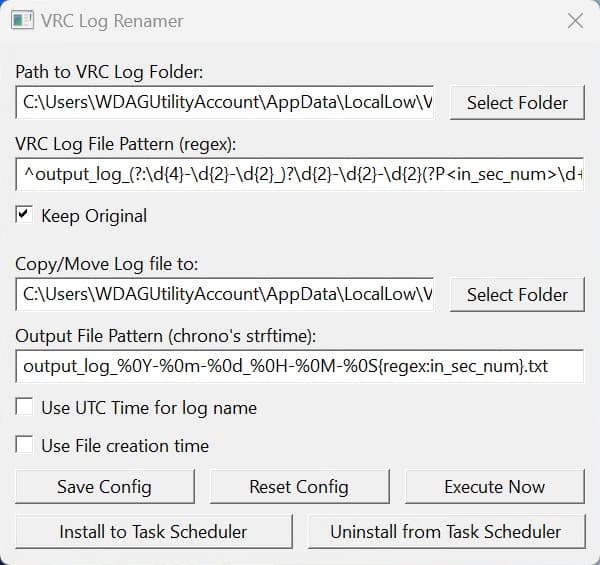600x565 pixels.
Task: Run the renamer with Execute Now
Action: 494,487
